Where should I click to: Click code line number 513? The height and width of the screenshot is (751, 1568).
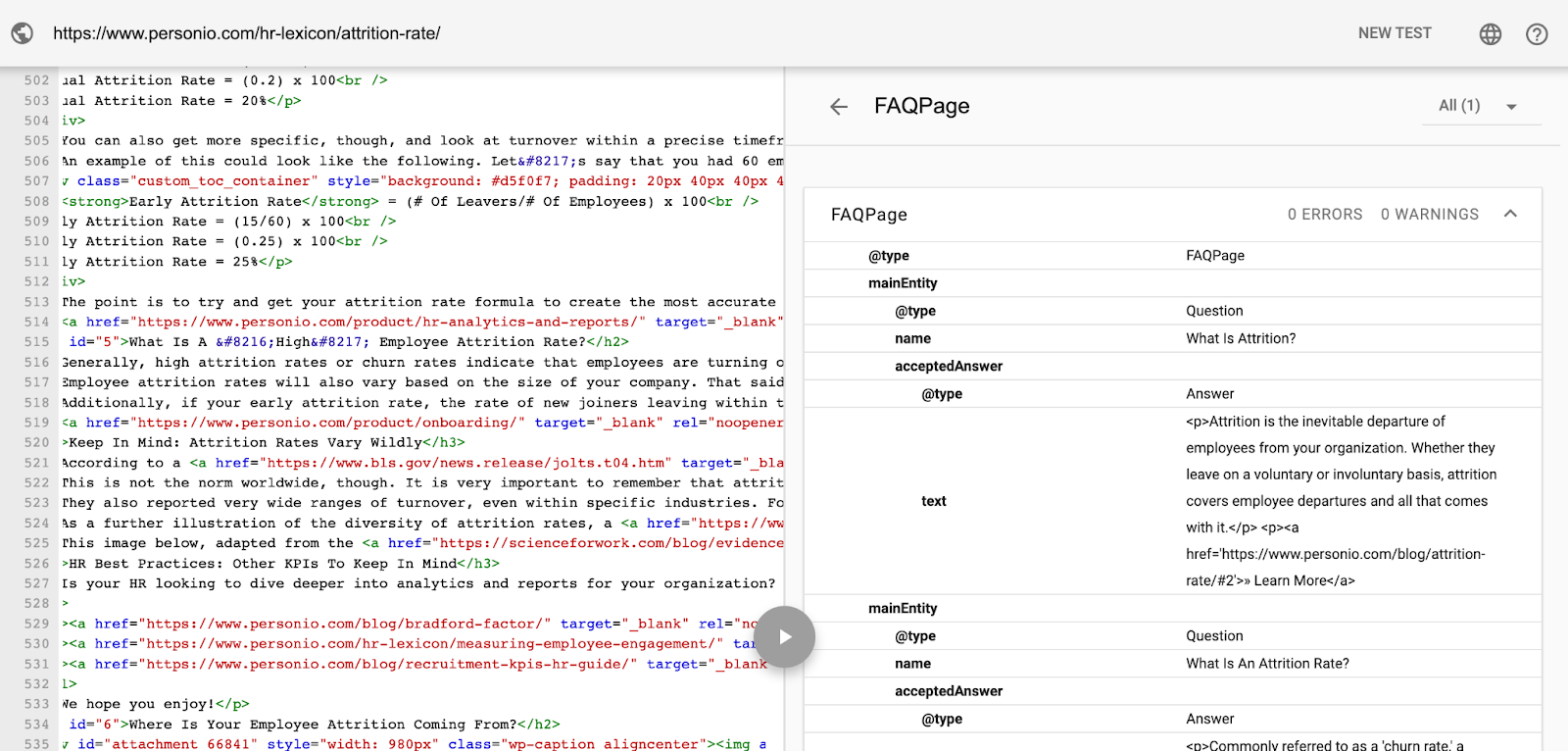click(36, 302)
